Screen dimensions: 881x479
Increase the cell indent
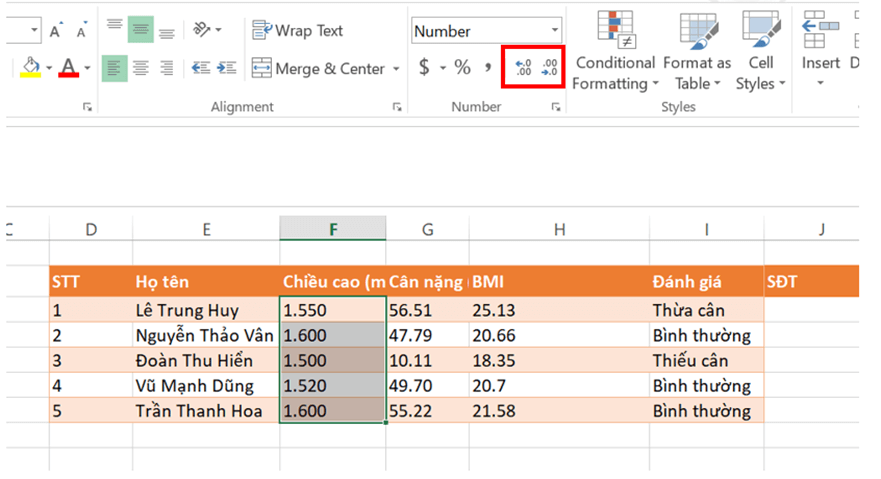click(x=228, y=68)
